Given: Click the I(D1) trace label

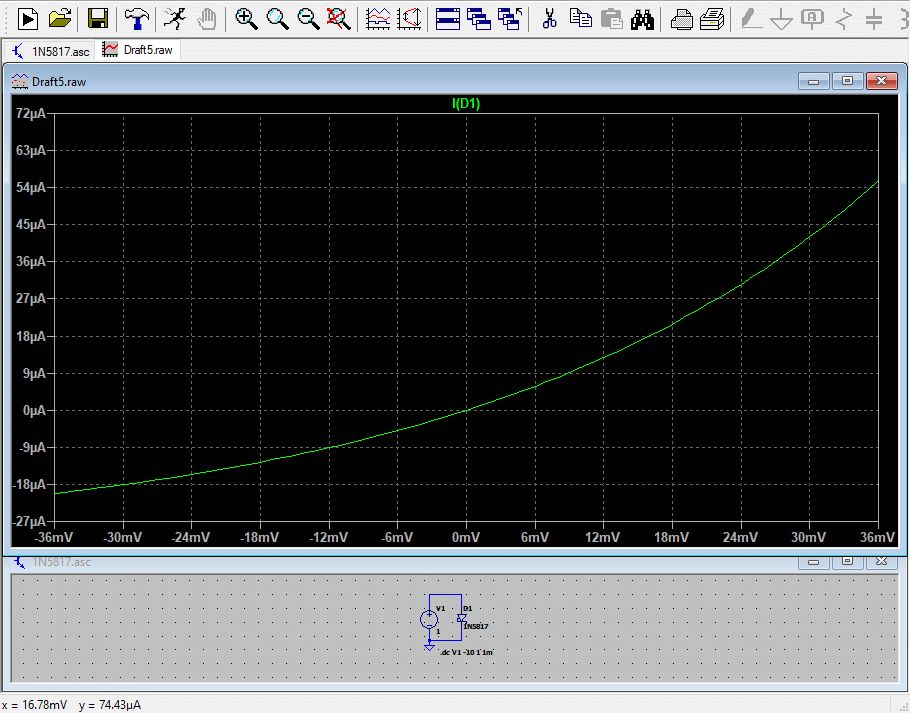Looking at the screenshot, I should [x=466, y=103].
